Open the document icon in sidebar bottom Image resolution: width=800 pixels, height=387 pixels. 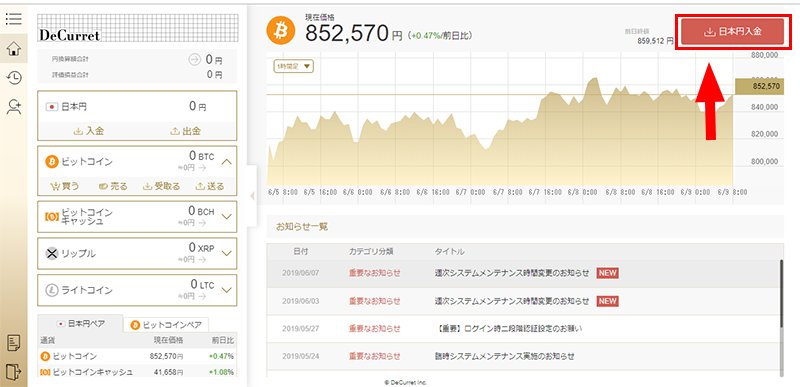[x=14, y=343]
